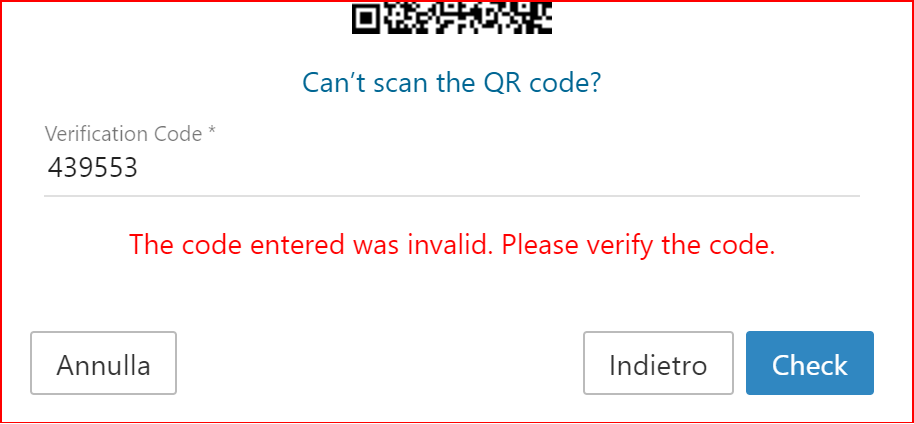Return to previous step via Indietro
The height and width of the screenshot is (424, 914).
tap(658, 363)
